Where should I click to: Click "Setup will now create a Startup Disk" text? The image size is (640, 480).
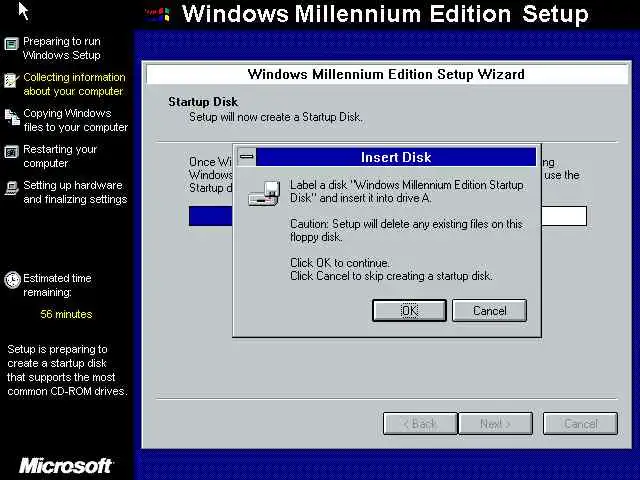(276, 117)
